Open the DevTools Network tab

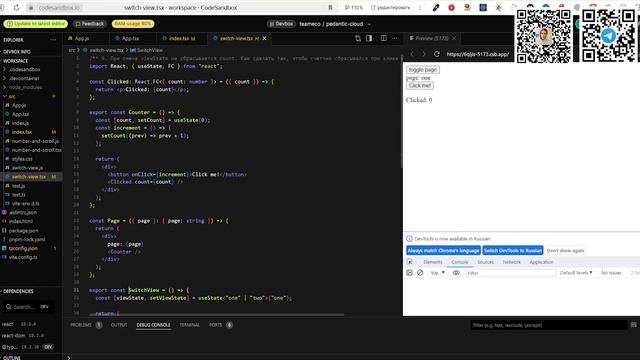click(x=511, y=262)
